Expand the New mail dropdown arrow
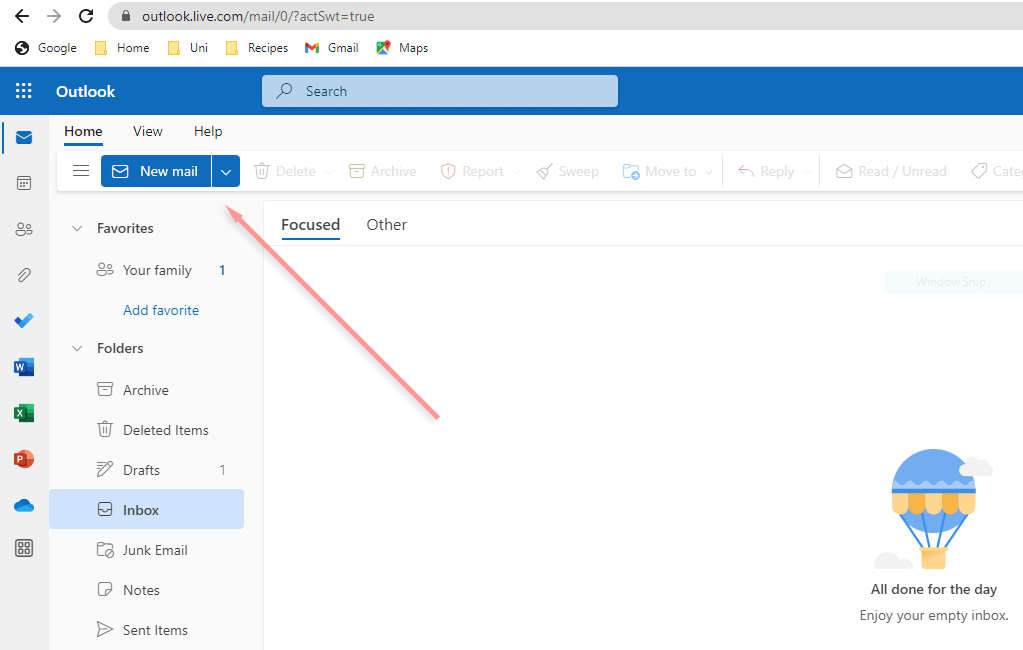This screenshot has height=650, width=1023. tap(226, 172)
